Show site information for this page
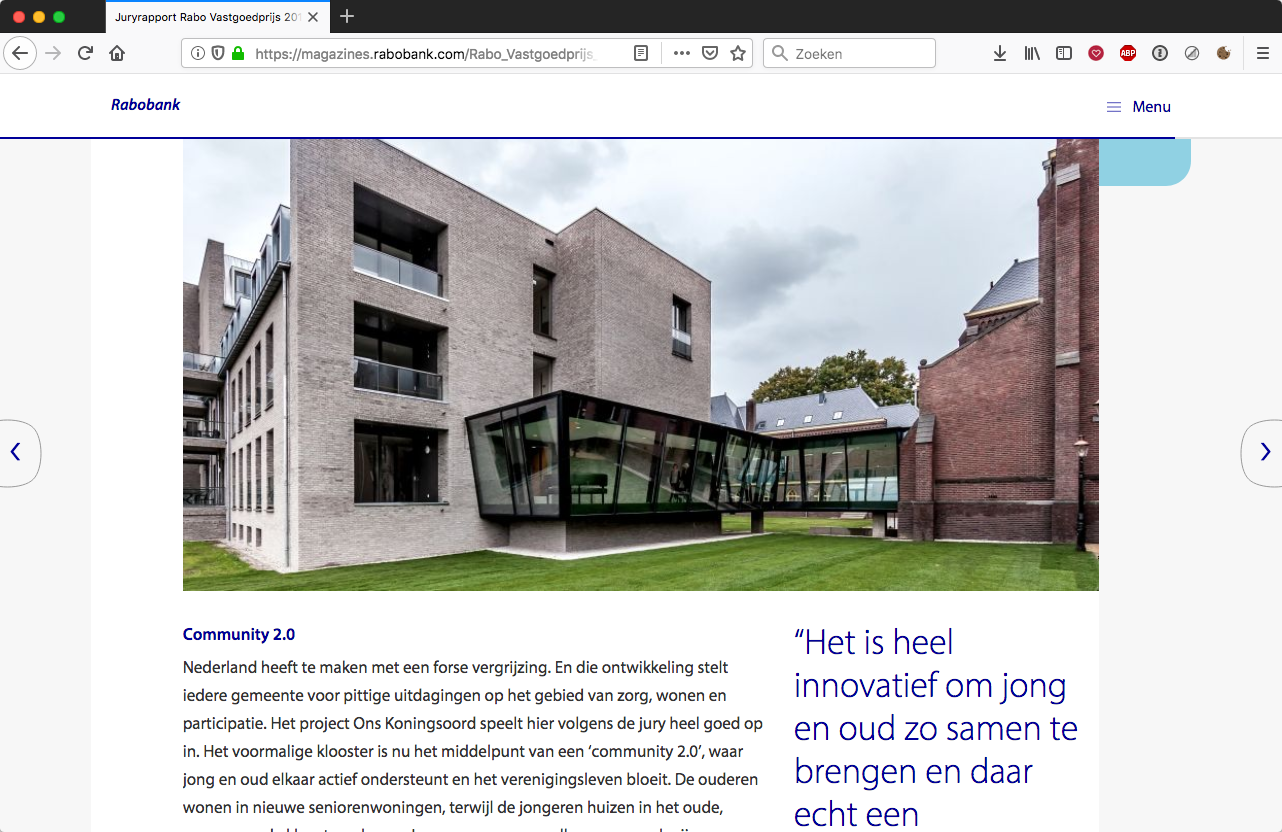The image size is (1282, 832). coord(198,54)
